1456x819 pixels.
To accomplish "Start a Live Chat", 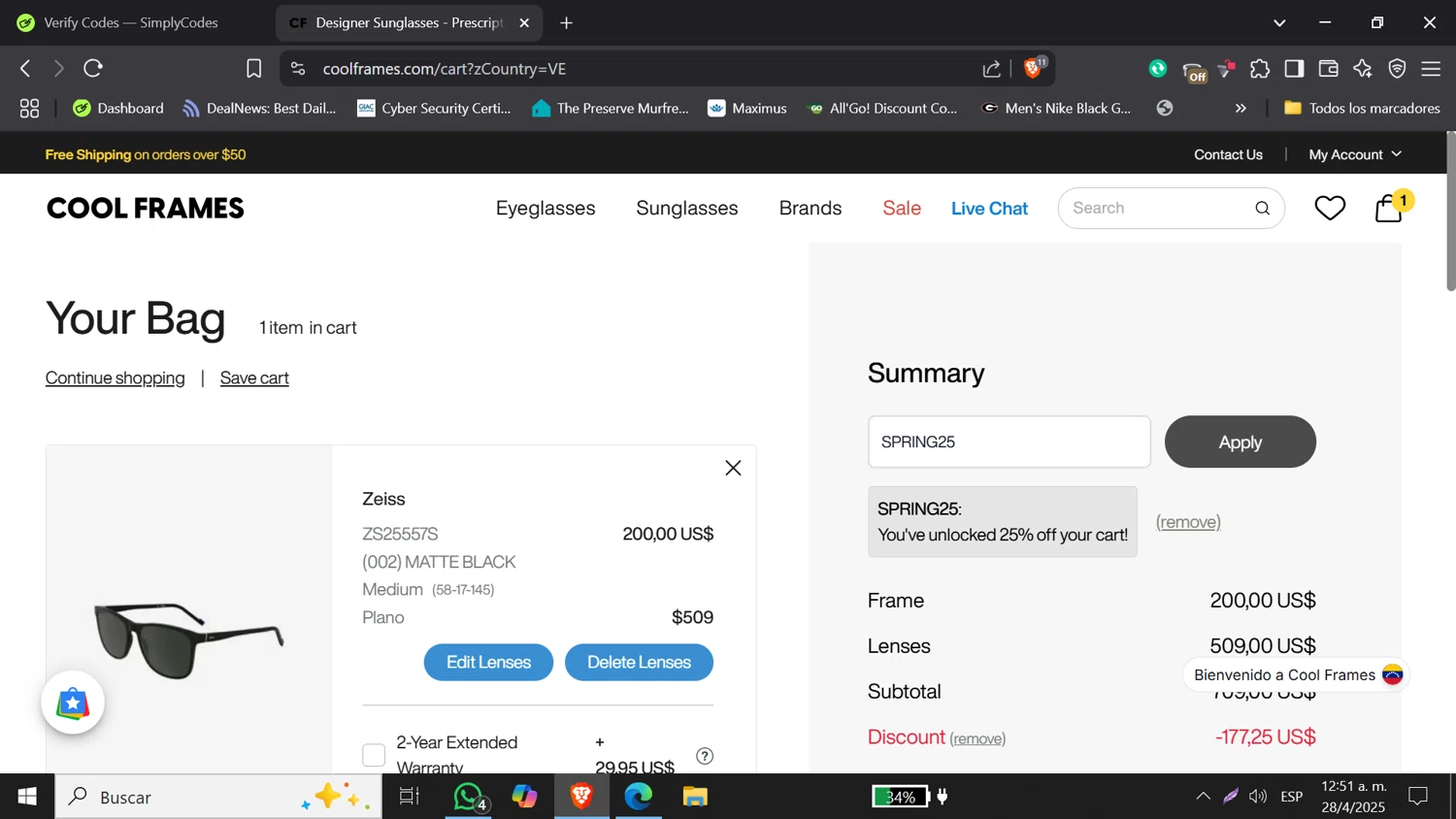I will pos(989,209).
